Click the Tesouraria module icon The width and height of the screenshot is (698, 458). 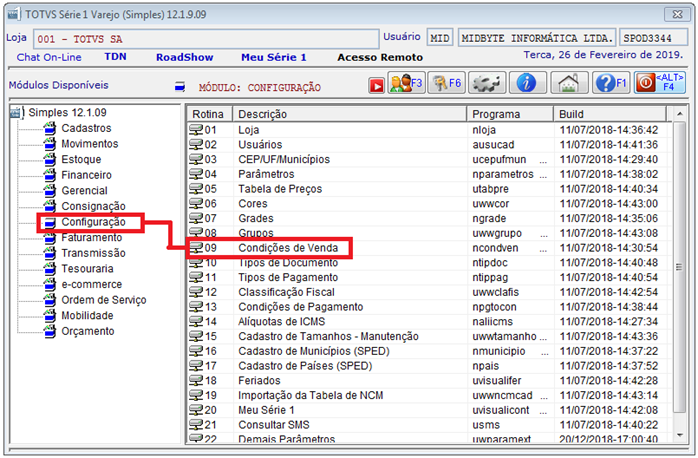tap(50, 268)
